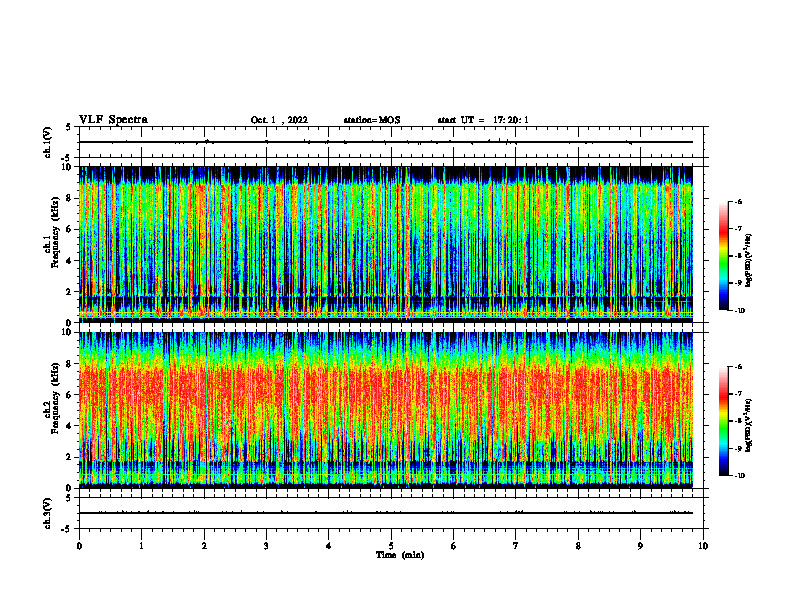Click the ch.1 spectrogram color scale bar
The height and width of the screenshot is (612, 792).
pyautogui.click(x=723, y=256)
